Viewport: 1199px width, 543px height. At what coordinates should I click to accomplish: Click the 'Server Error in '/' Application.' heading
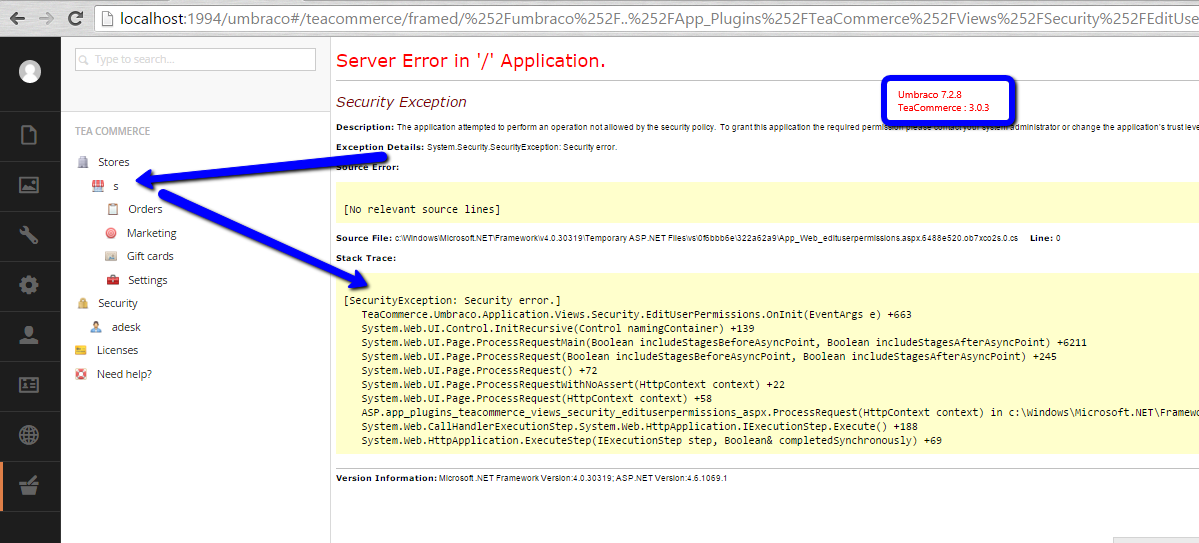pos(471,61)
